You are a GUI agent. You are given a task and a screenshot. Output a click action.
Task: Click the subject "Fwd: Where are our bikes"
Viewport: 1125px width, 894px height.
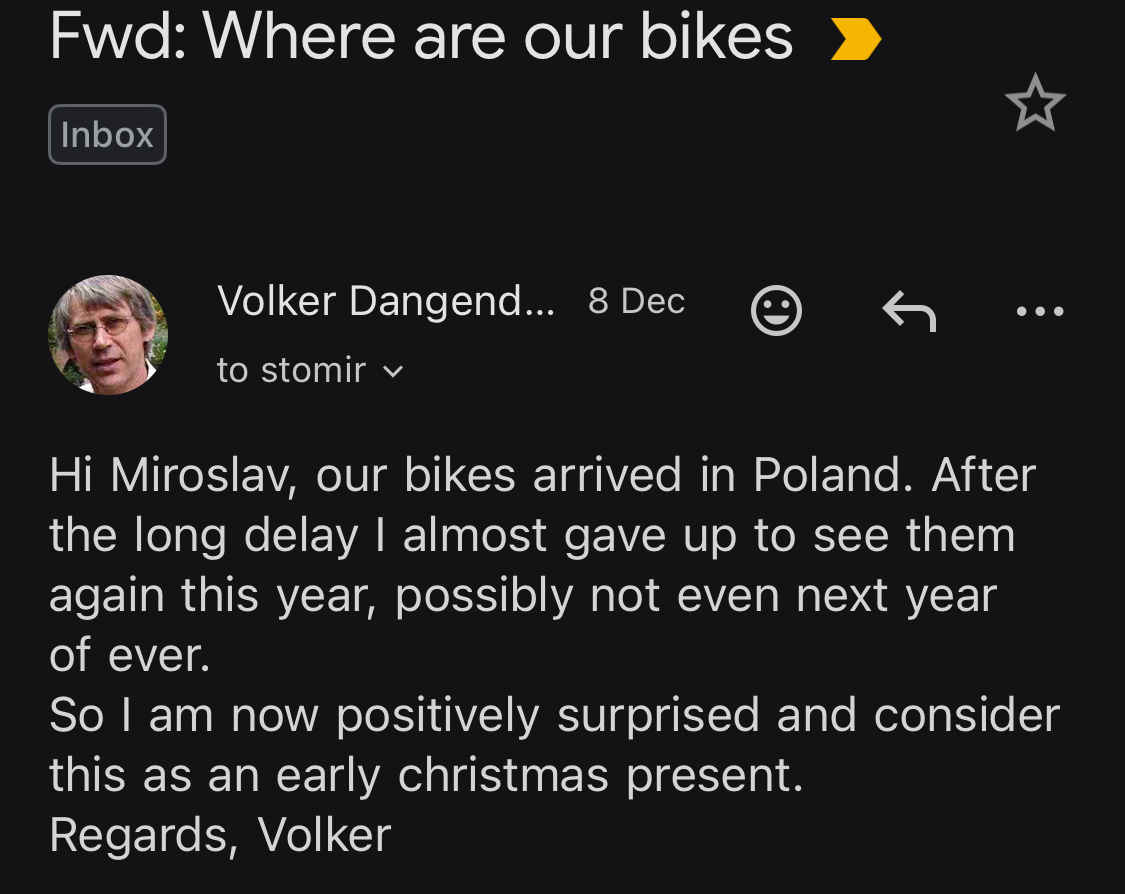coord(421,38)
